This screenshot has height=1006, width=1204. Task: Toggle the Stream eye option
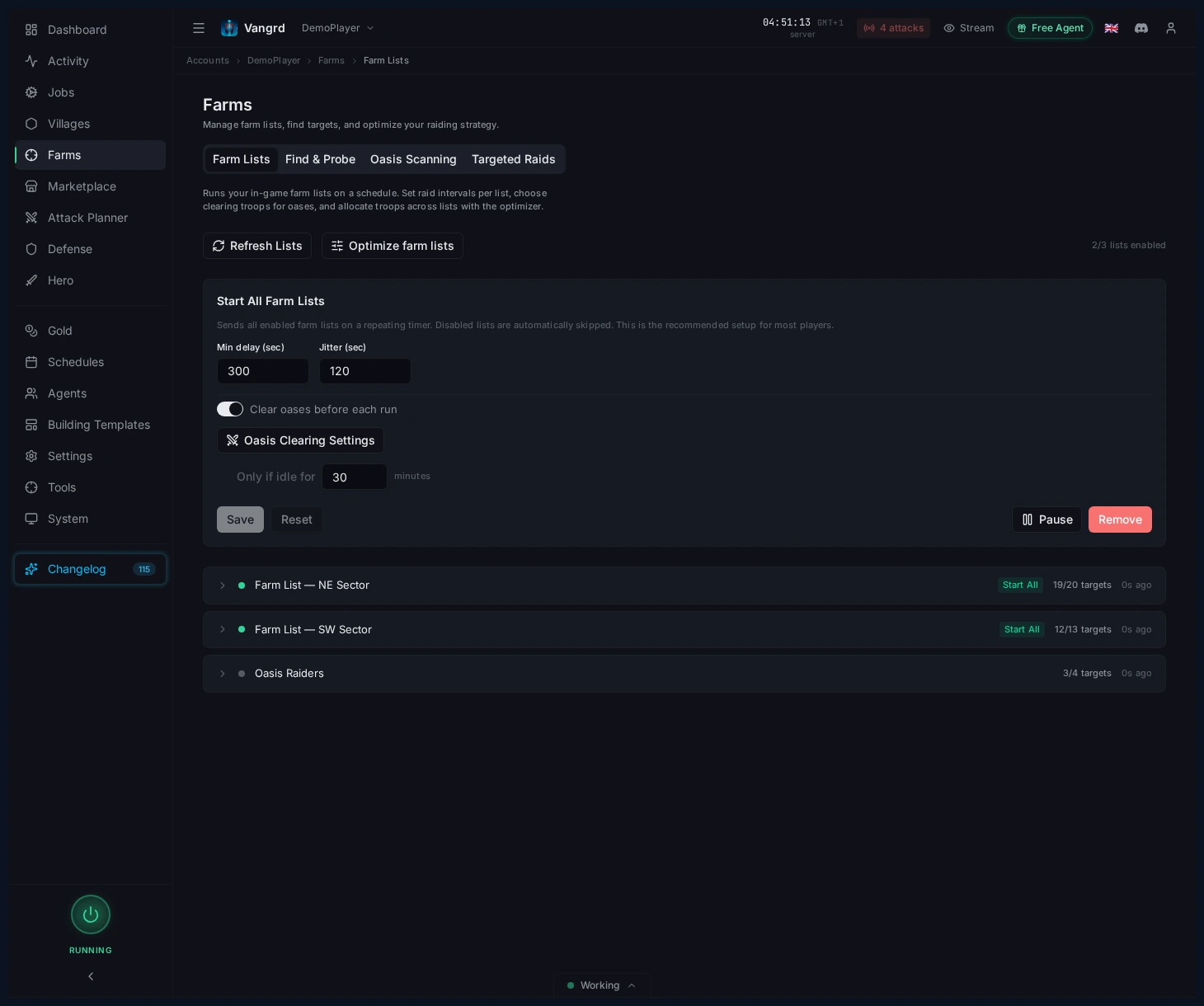tap(969, 28)
